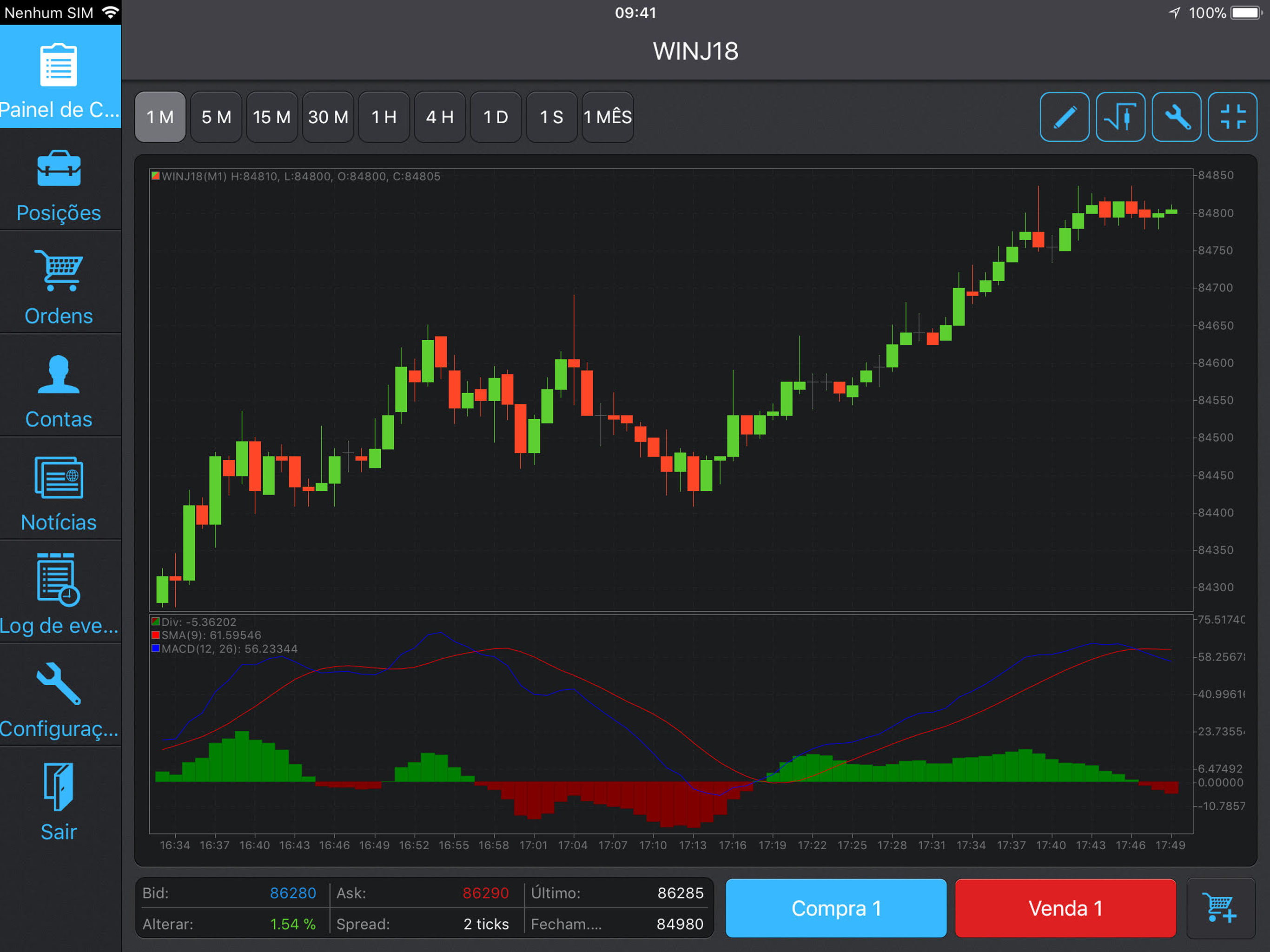Switch to 5 M timeframe

(216, 117)
